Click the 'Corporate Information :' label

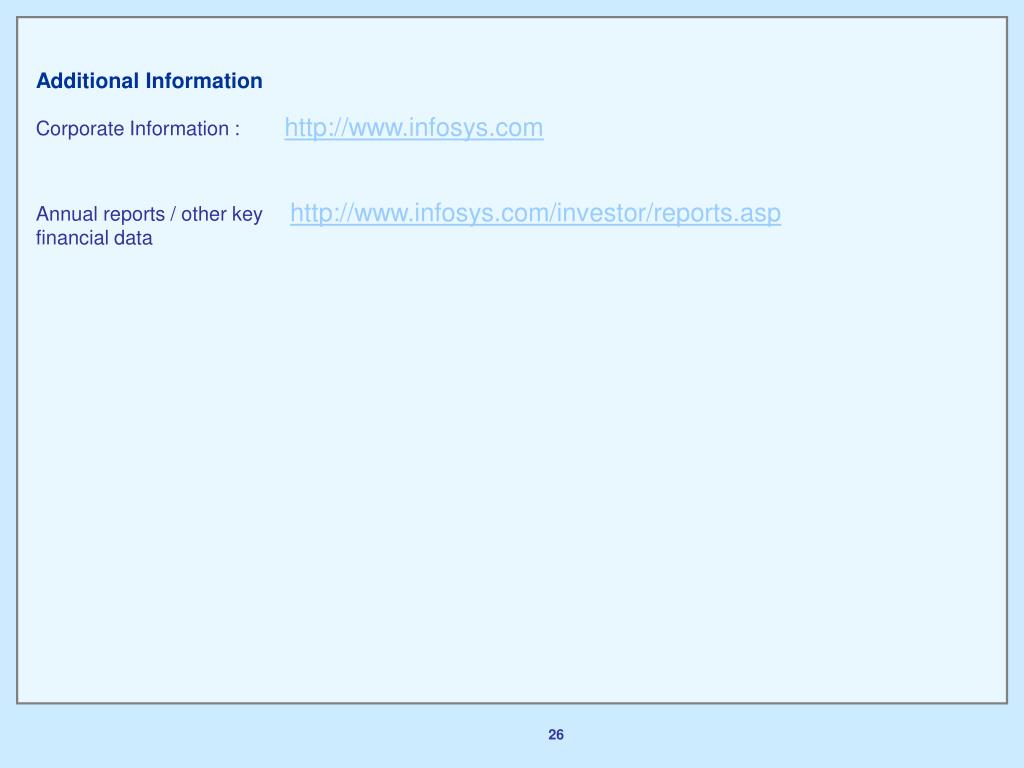138,129
